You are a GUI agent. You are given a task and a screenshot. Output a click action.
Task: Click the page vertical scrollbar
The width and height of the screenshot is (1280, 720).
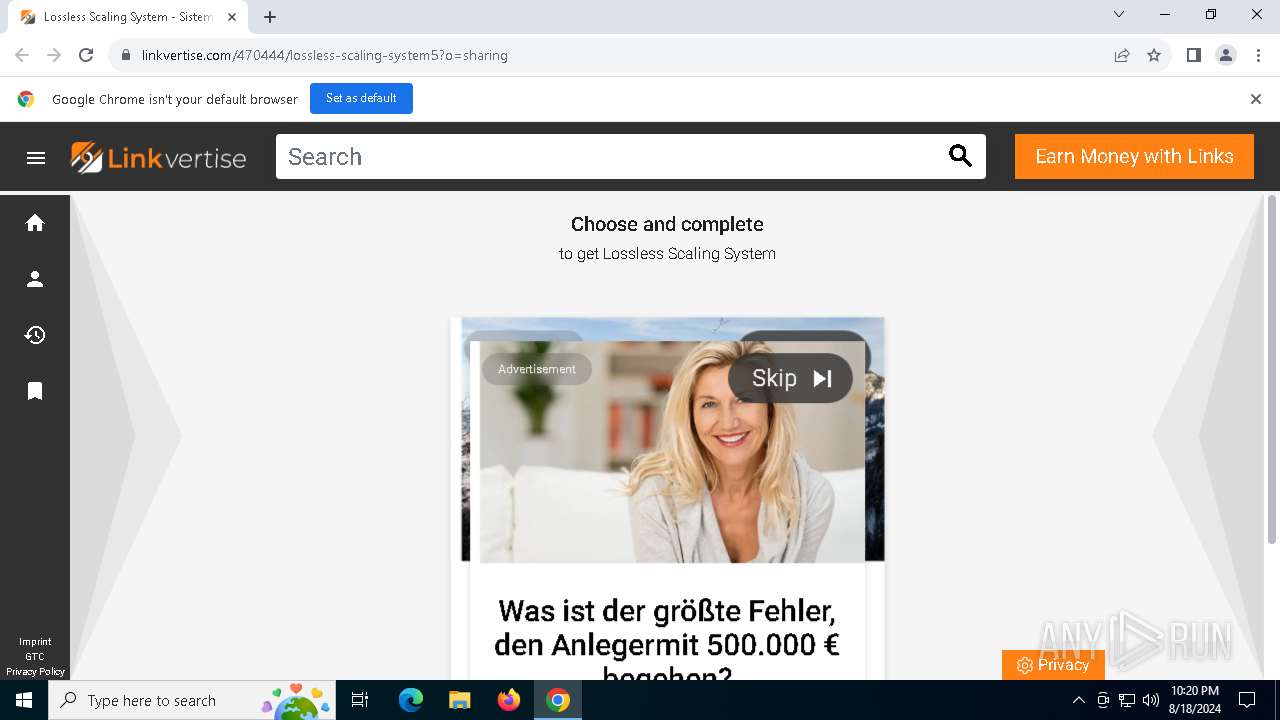[x=1272, y=370]
